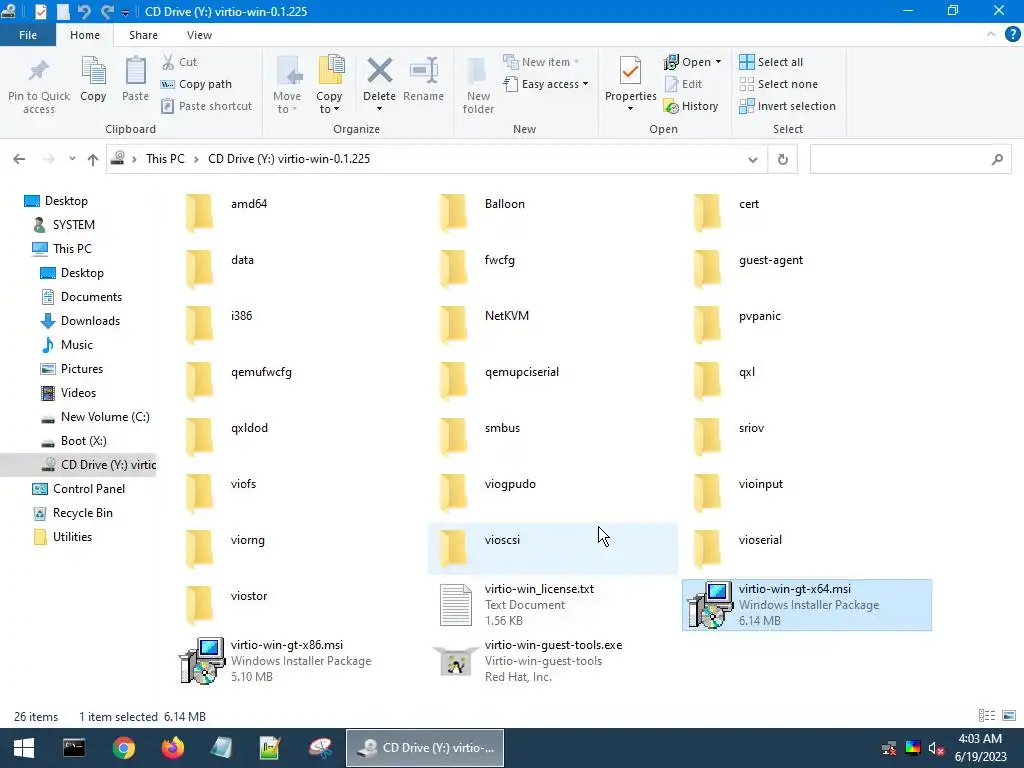1024x768 pixels.
Task: Click Select all in ribbon
Action: (771, 62)
